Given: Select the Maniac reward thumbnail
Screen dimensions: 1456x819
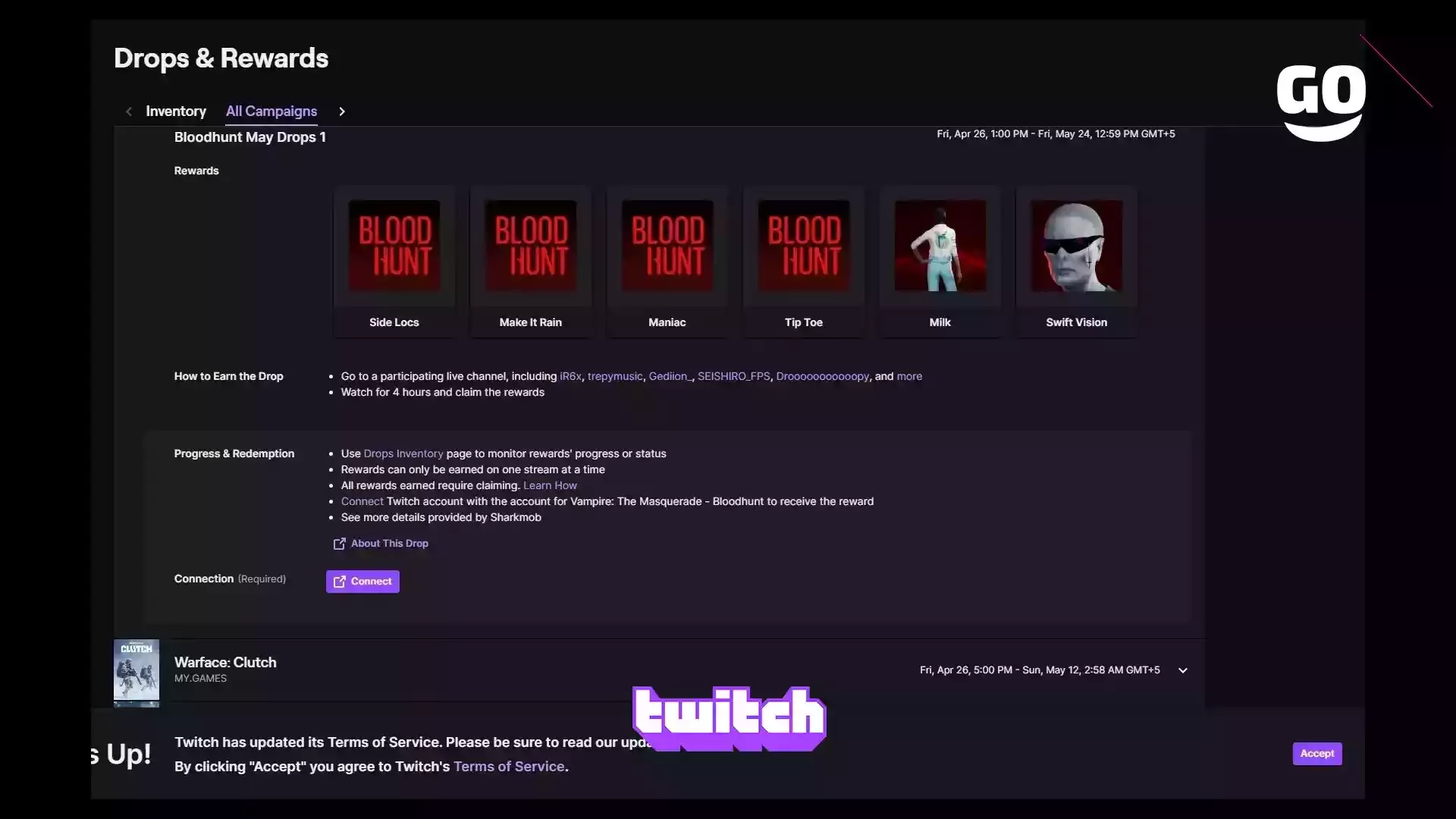Looking at the screenshot, I should pos(667,246).
